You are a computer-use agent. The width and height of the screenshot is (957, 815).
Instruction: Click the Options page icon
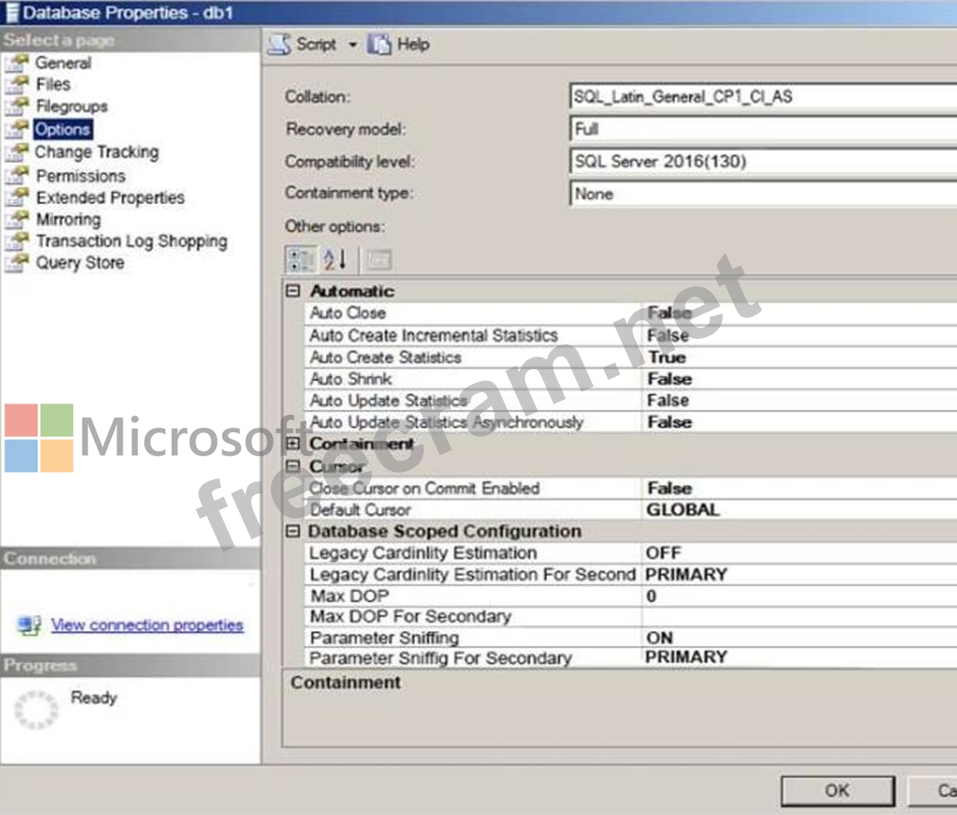17,129
